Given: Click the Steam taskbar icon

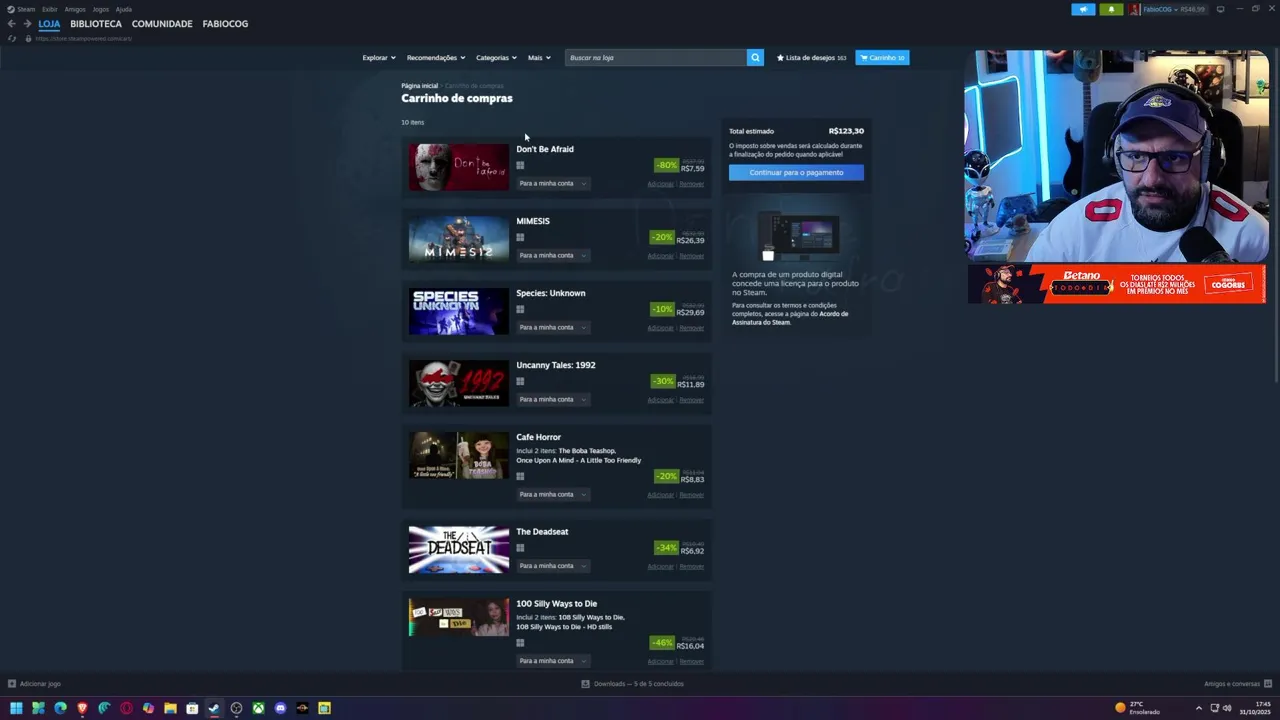Looking at the screenshot, I should [x=214, y=708].
